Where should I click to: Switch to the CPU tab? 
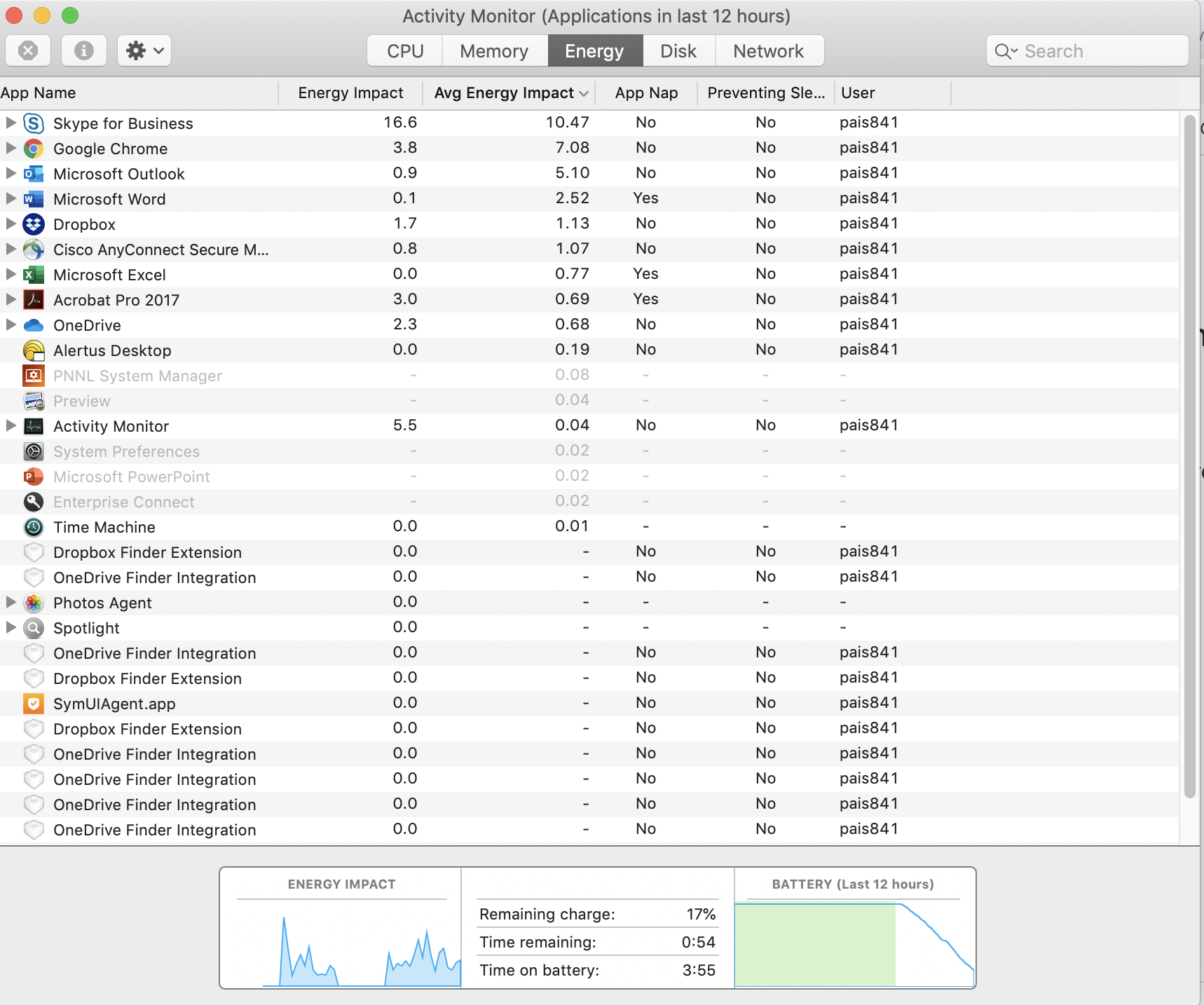tap(405, 51)
